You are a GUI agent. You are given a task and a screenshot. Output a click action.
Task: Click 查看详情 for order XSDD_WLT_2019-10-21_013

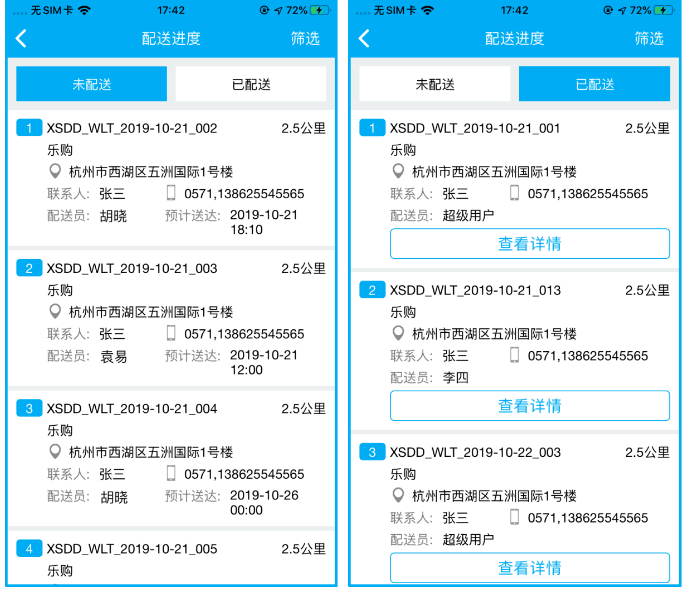pyautogui.click(x=530, y=406)
